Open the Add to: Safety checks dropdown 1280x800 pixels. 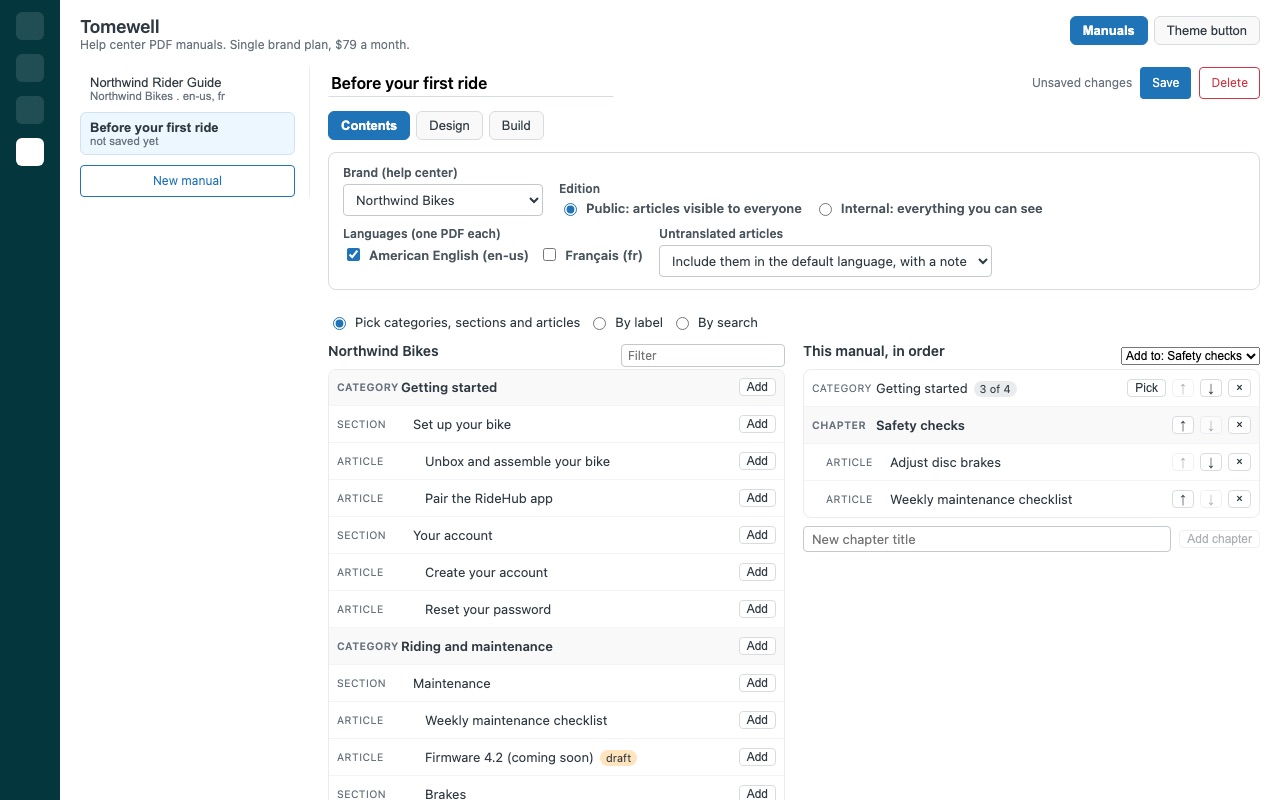(x=1190, y=356)
